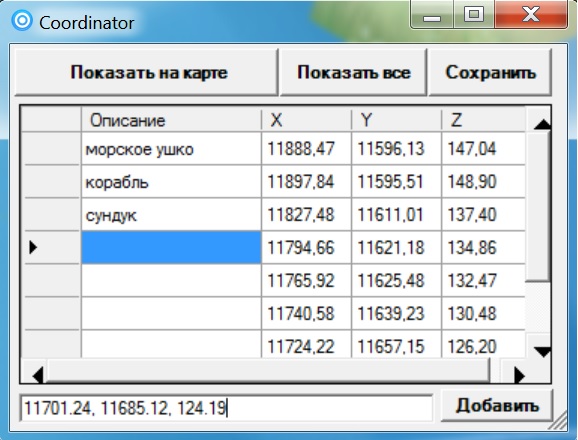Screen dimensions: 578x440
Task: Click the Z value 126,20
Action: [x=483, y=345]
